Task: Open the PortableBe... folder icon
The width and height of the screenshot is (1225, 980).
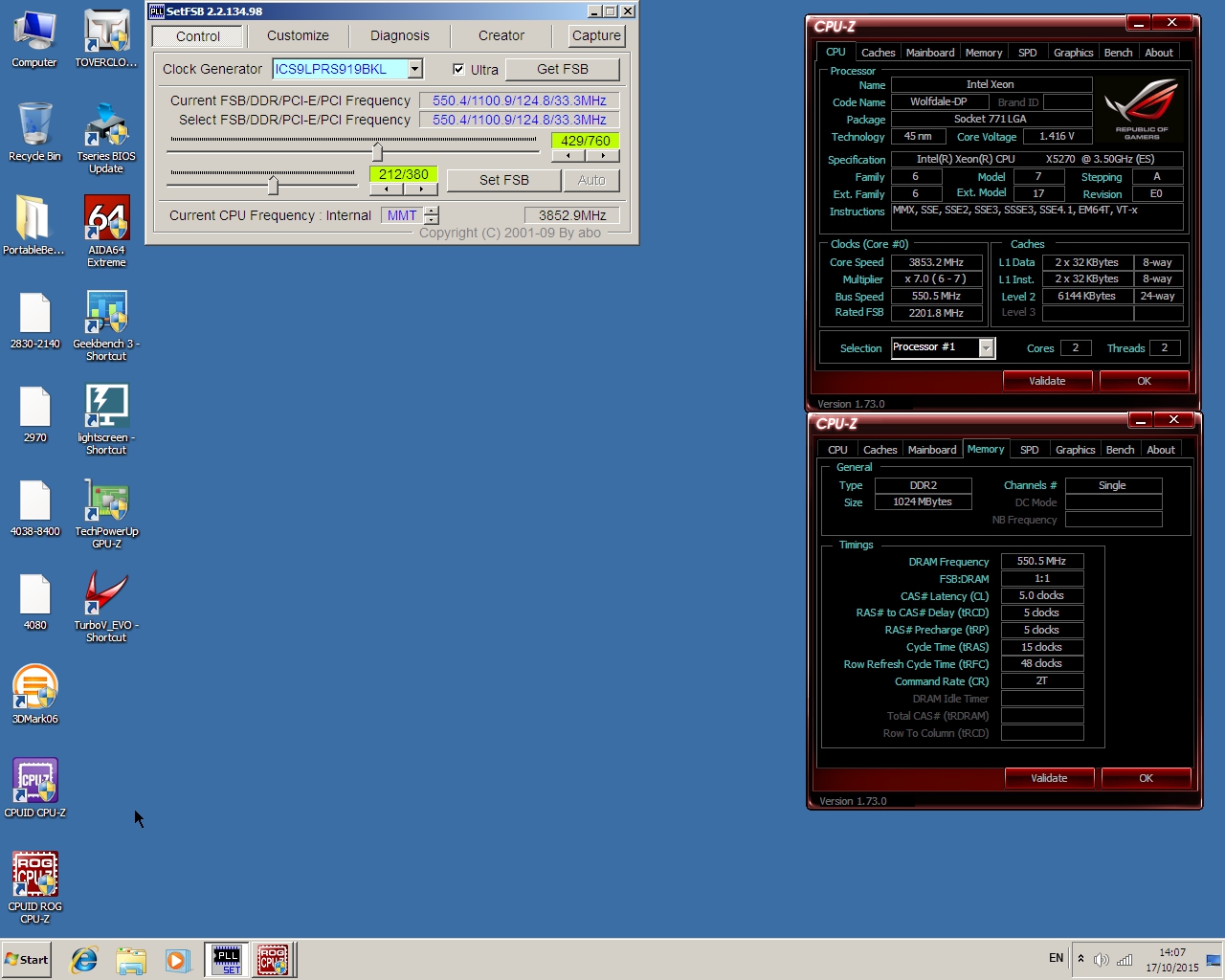Action: [x=34, y=226]
